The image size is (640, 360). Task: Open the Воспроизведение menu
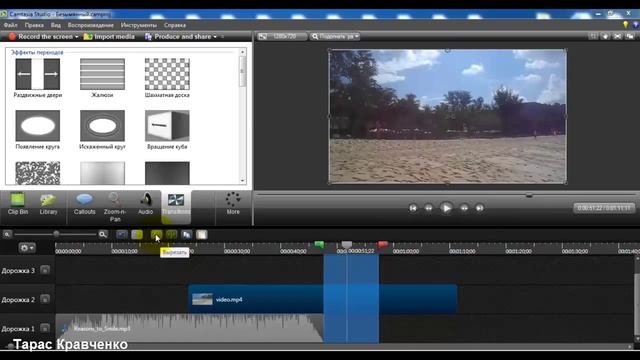(x=91, y=25)
